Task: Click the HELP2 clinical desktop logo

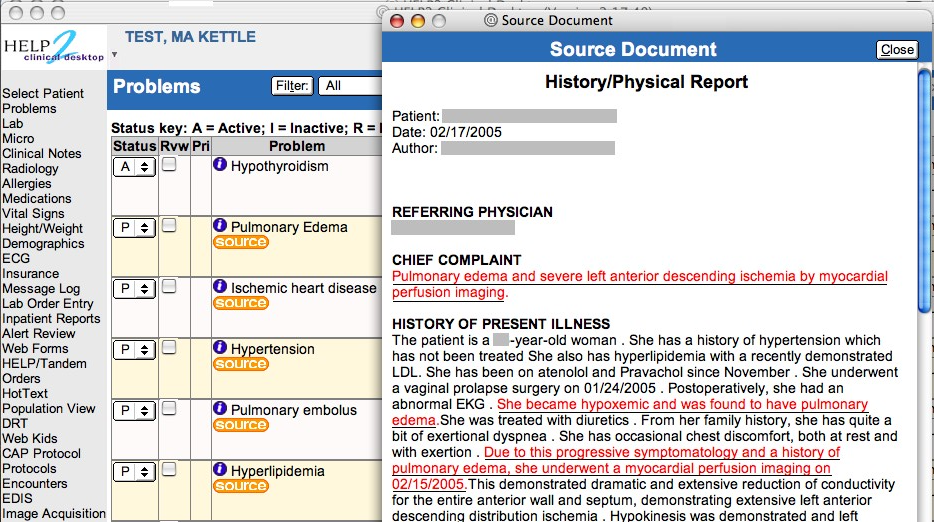Action: tap(54, 48)
